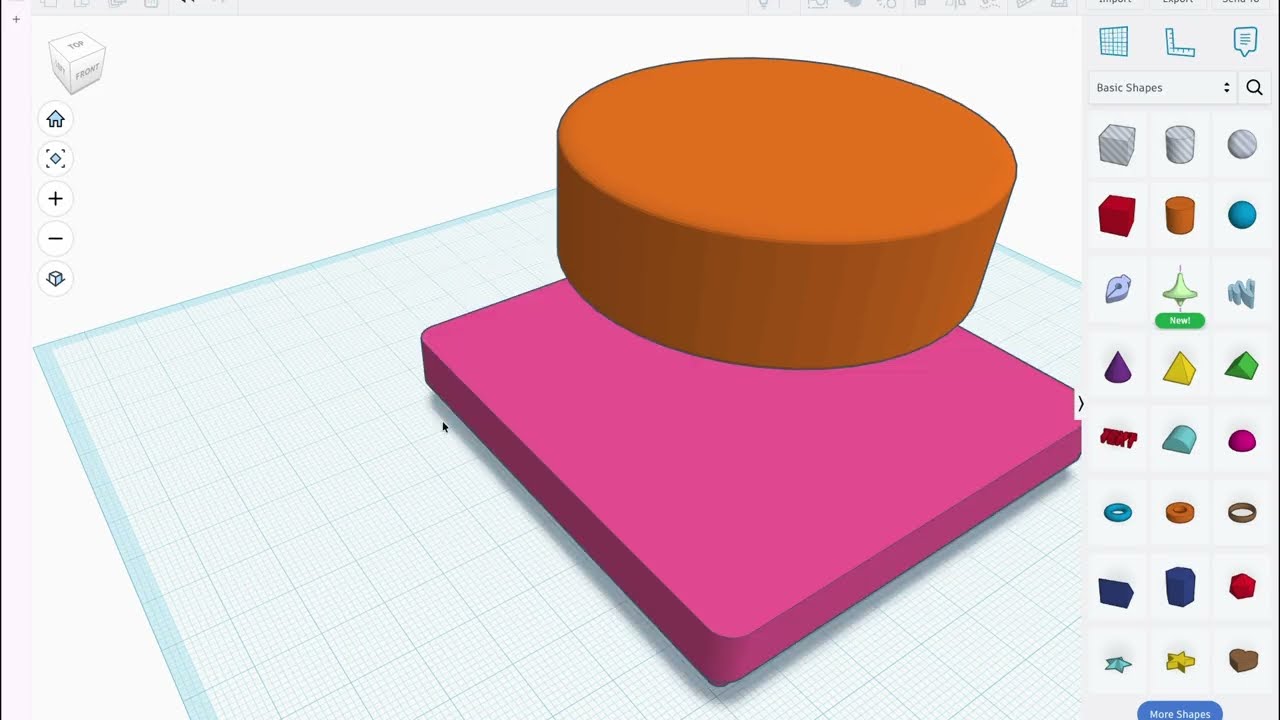1280x720 pixels.
Task: Select the teal Round Roof shape
Action: click(x=1180, y=439)
